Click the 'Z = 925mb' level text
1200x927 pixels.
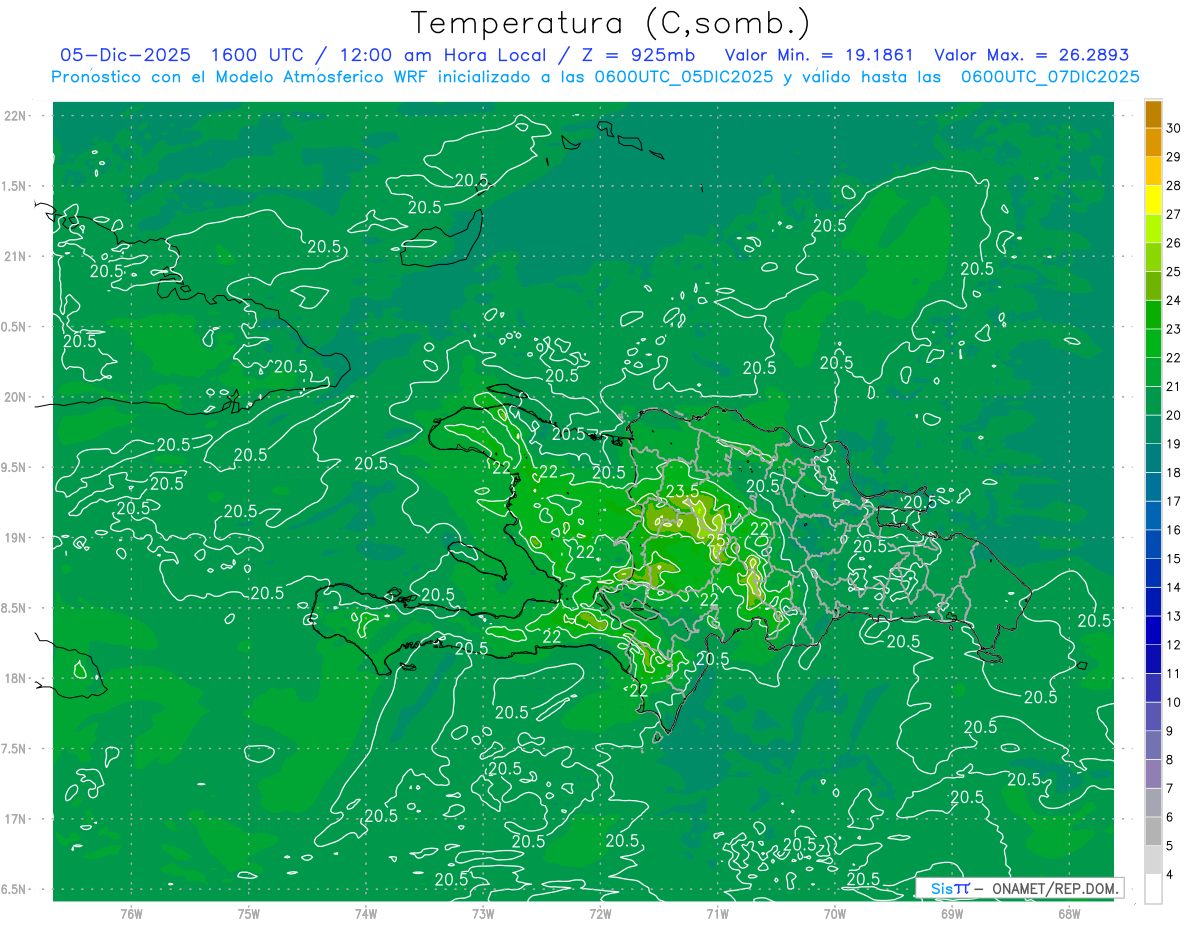639,55
